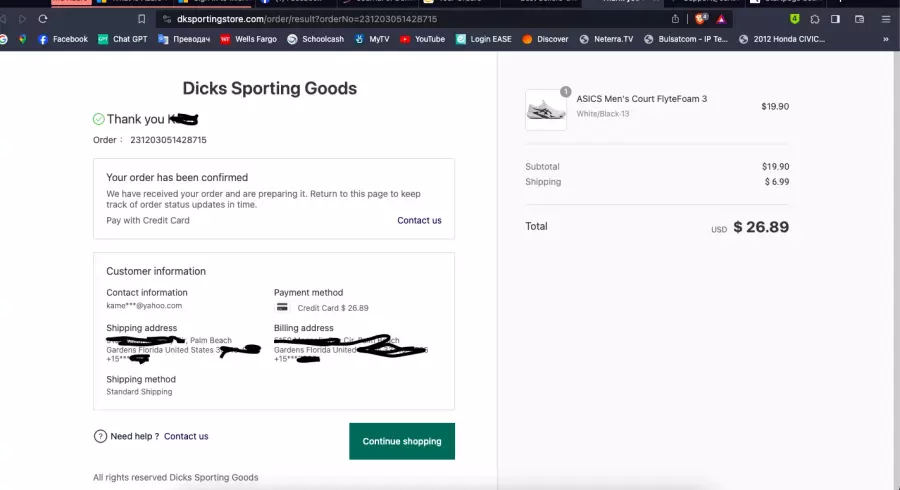Click the credit card icon under Payment method

pyautogui.click(x=282, y=308)
